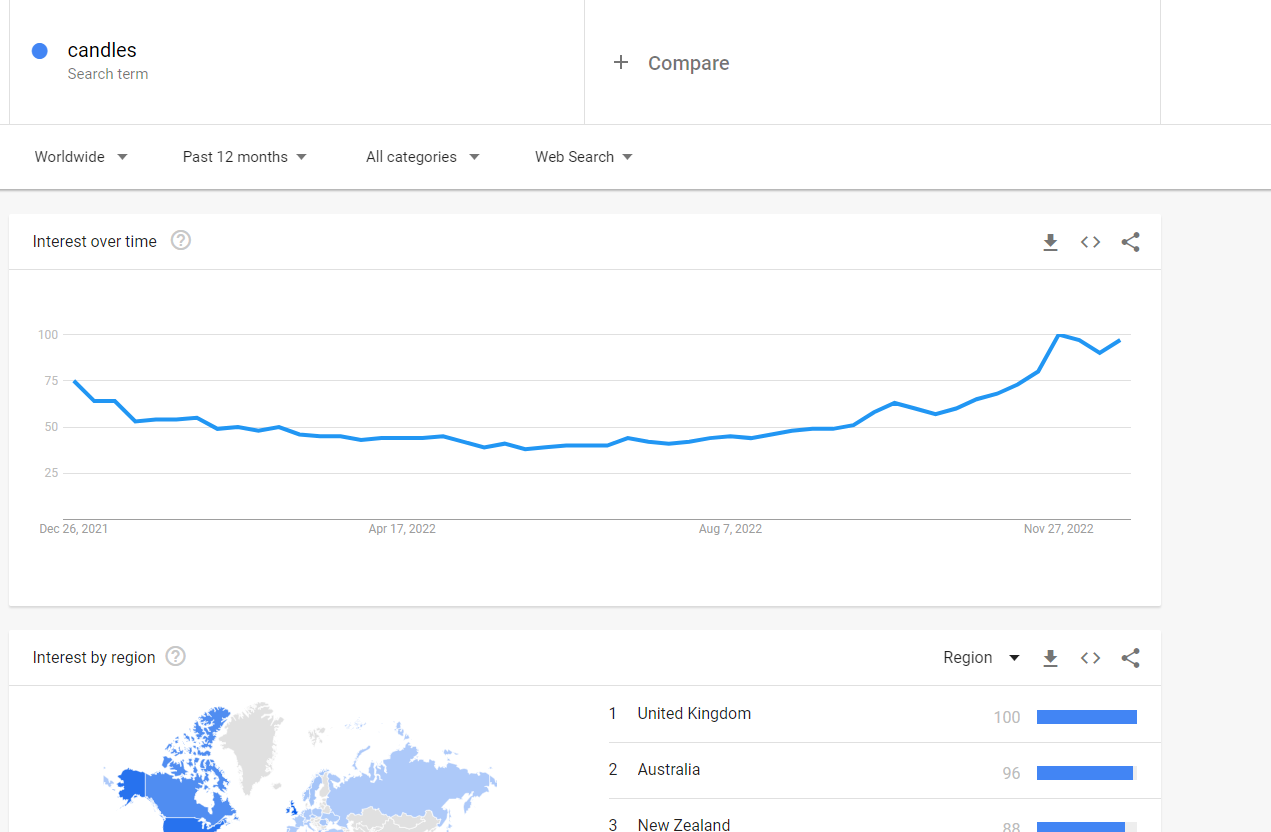1271x832 pixels.
Task: Open help tooltip beside Interest by region
Action: point(176,656)
